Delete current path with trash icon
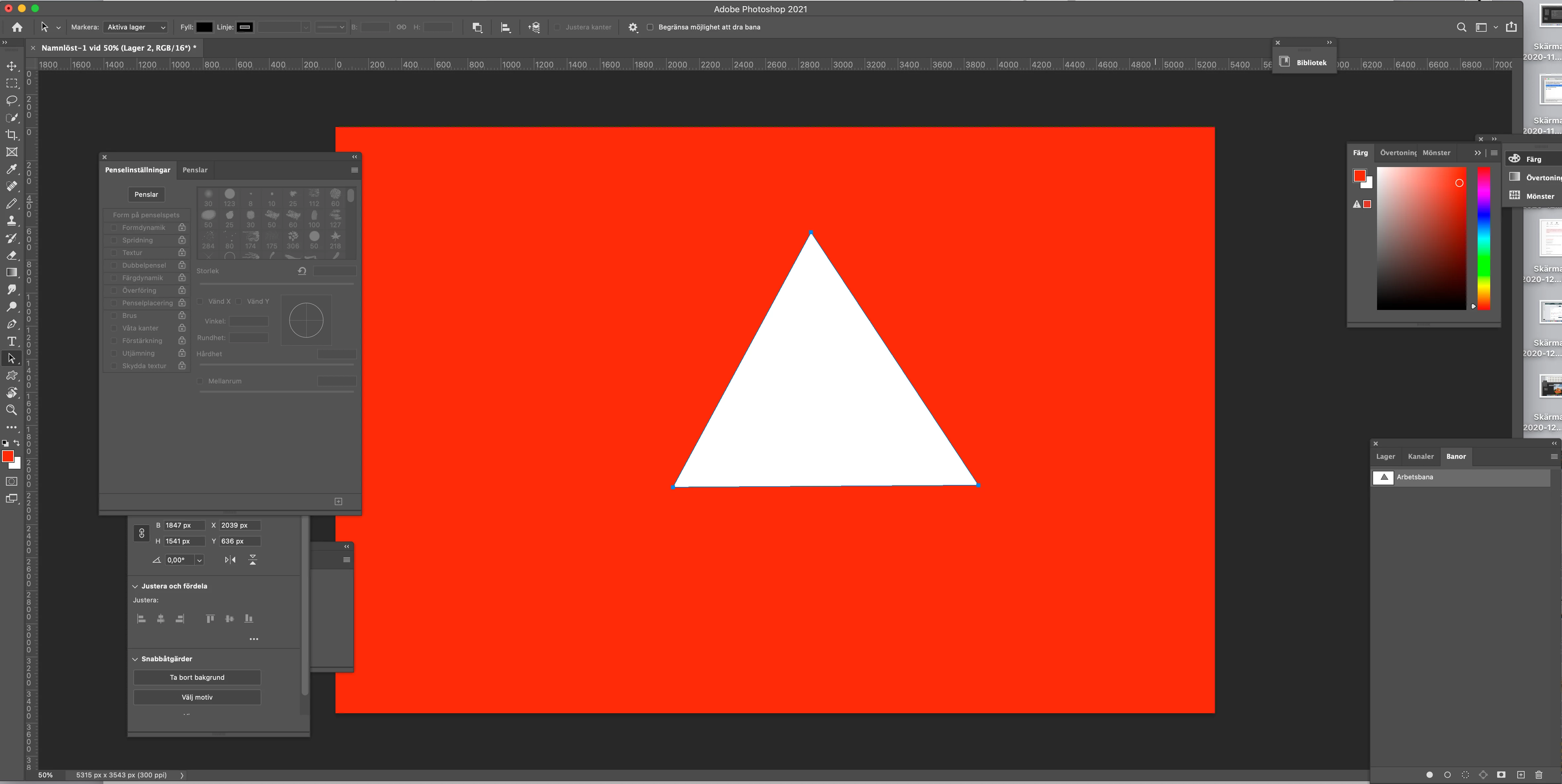Viewport: 1562px width, 784px height. (x=1539, y=775)
